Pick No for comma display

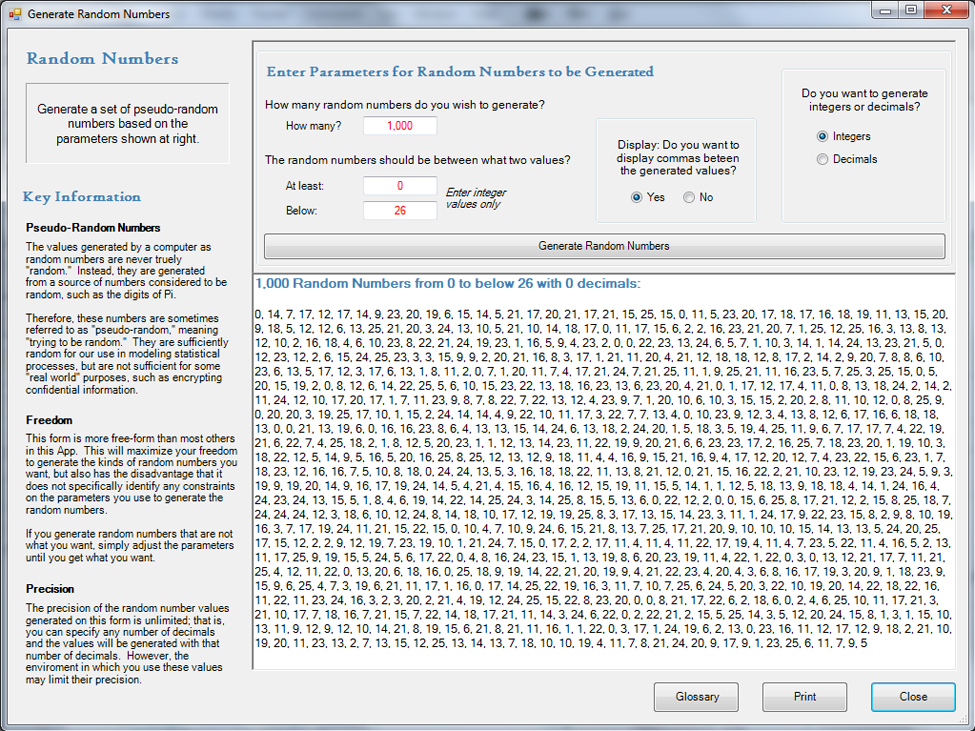tap(689, 197)
